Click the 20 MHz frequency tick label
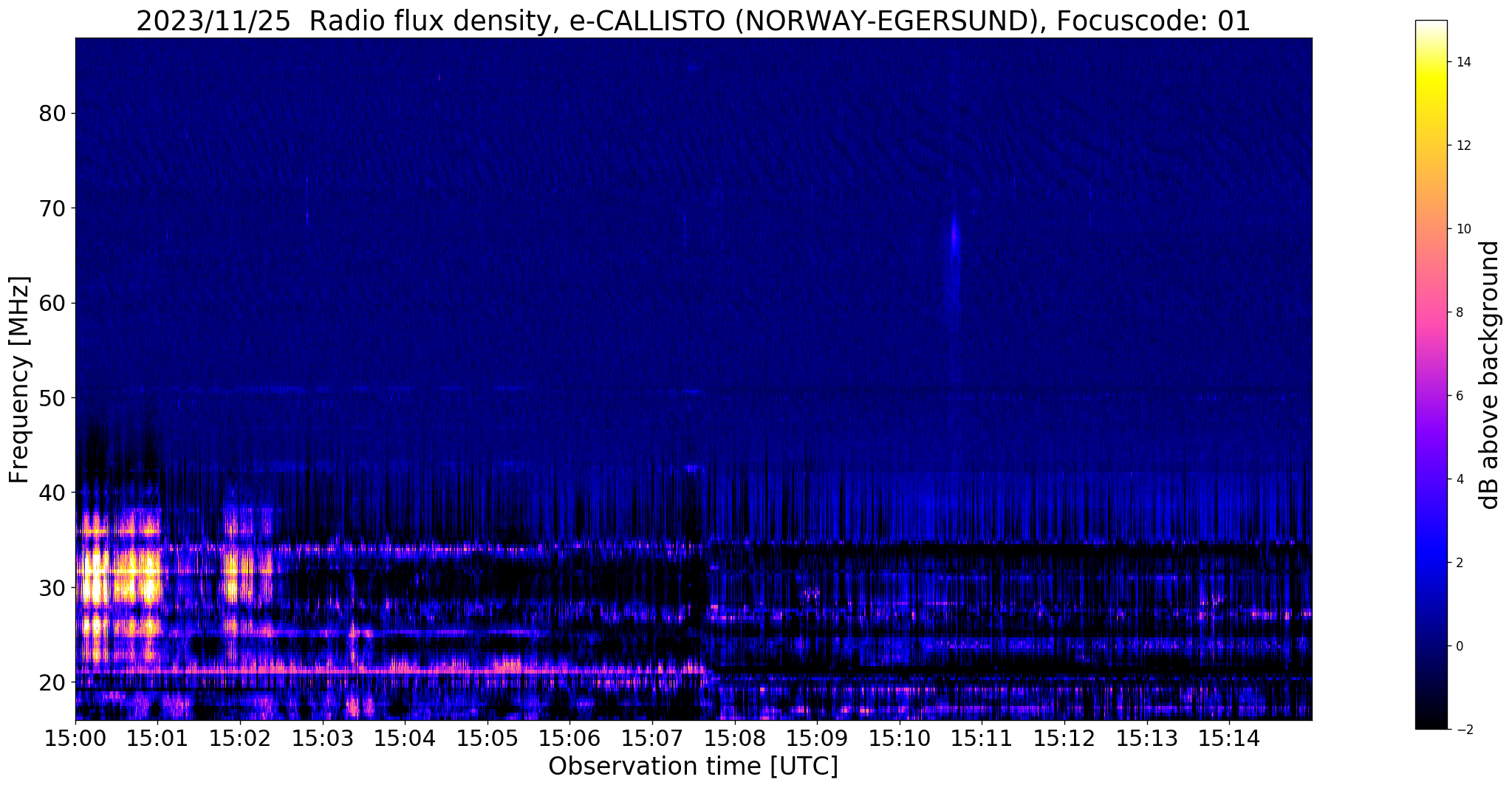The width and height of the screenshot is (1512, 788). 52,682
